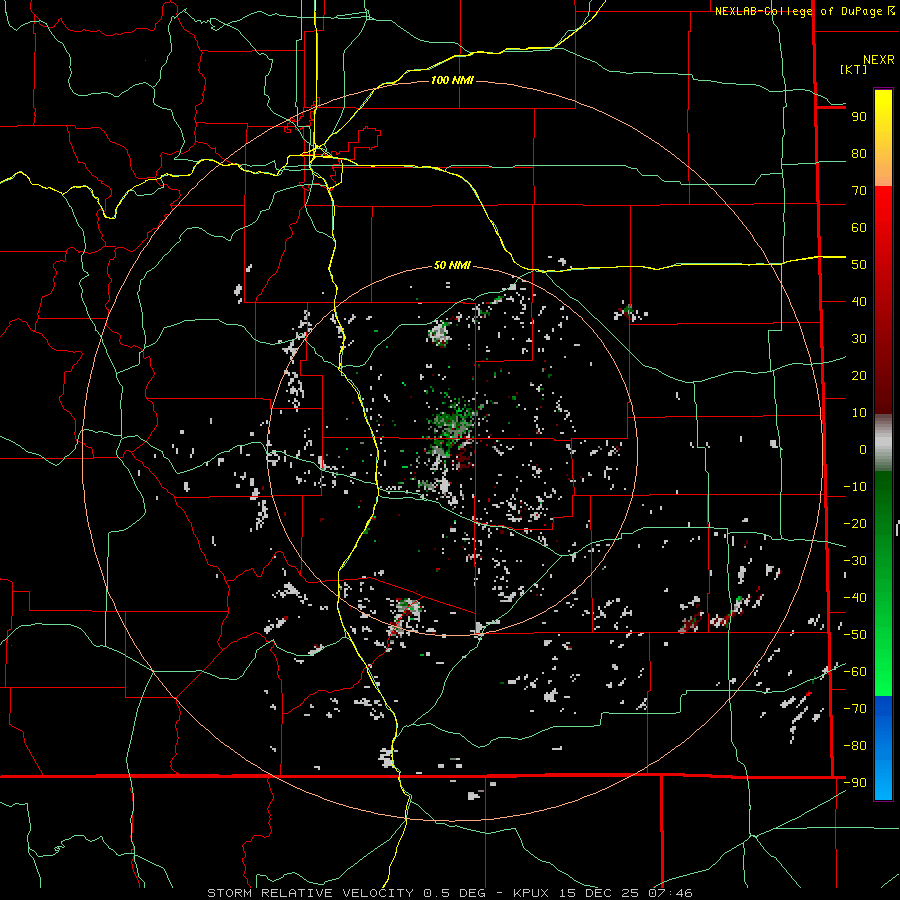Click the '60' value on the velocity scale
This screenshot has width=900, height=900.
[x=859, y=228]
